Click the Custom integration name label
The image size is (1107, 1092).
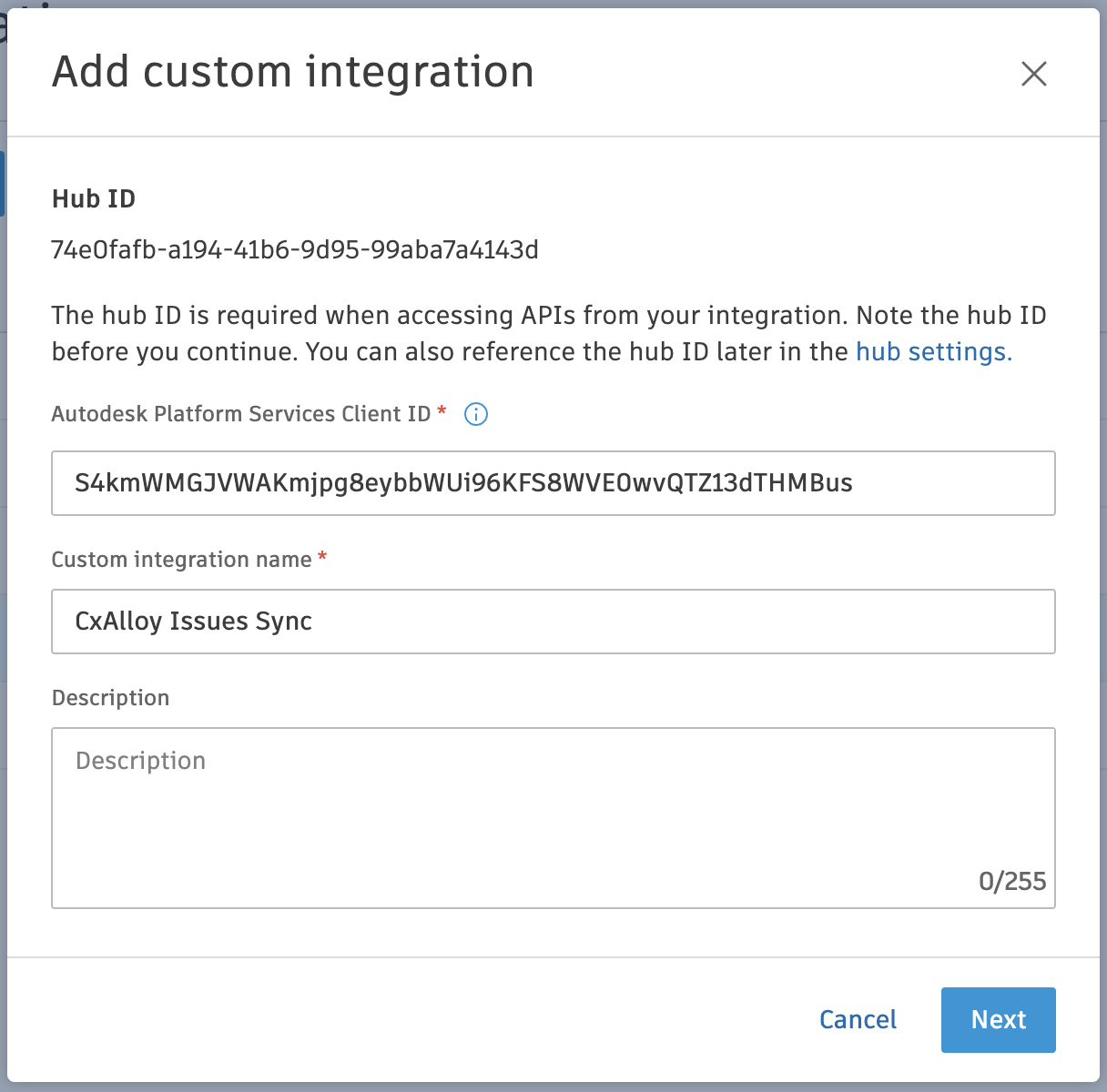181,560
